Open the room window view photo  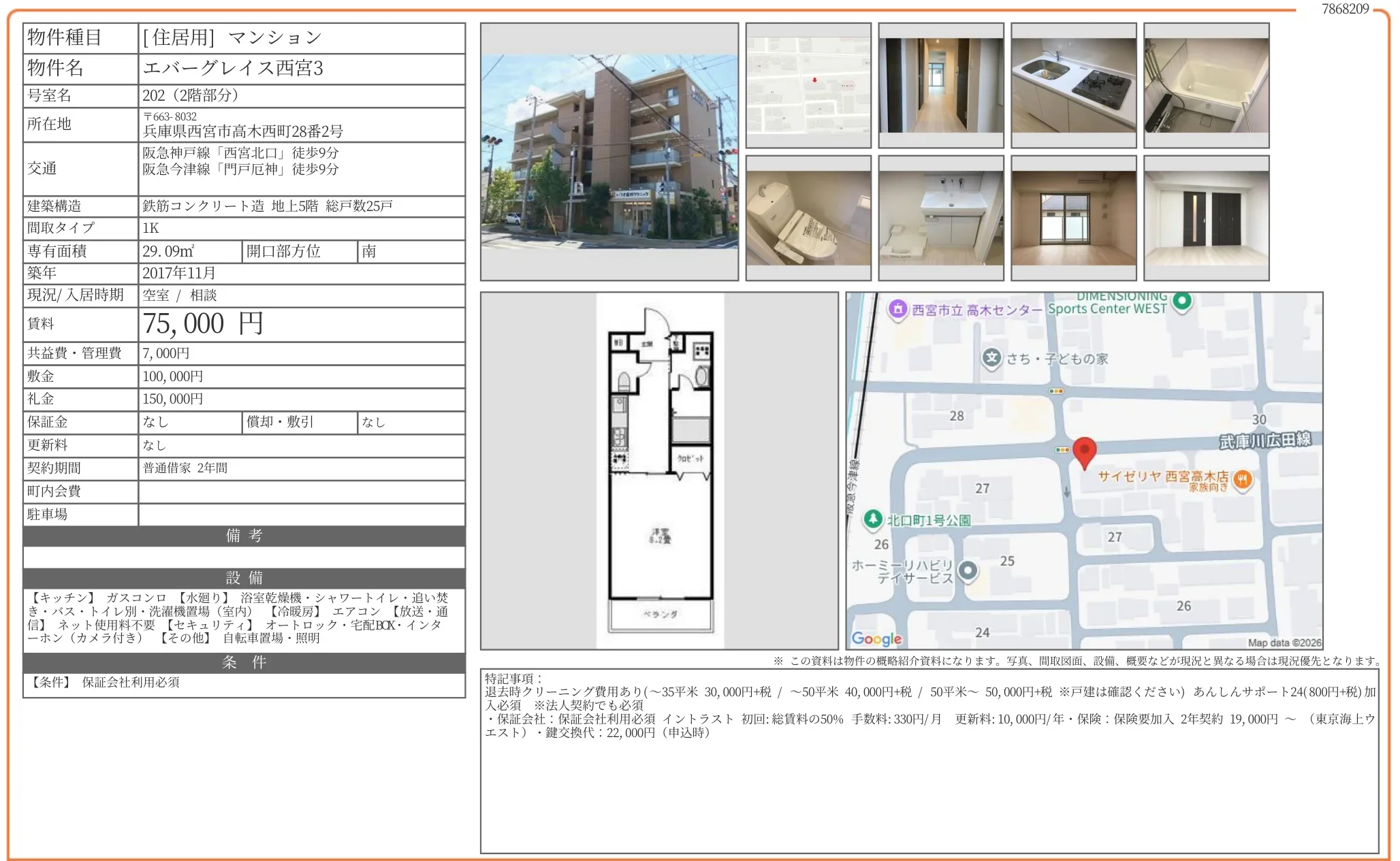pyautogui.click(x=1073, y=218)
